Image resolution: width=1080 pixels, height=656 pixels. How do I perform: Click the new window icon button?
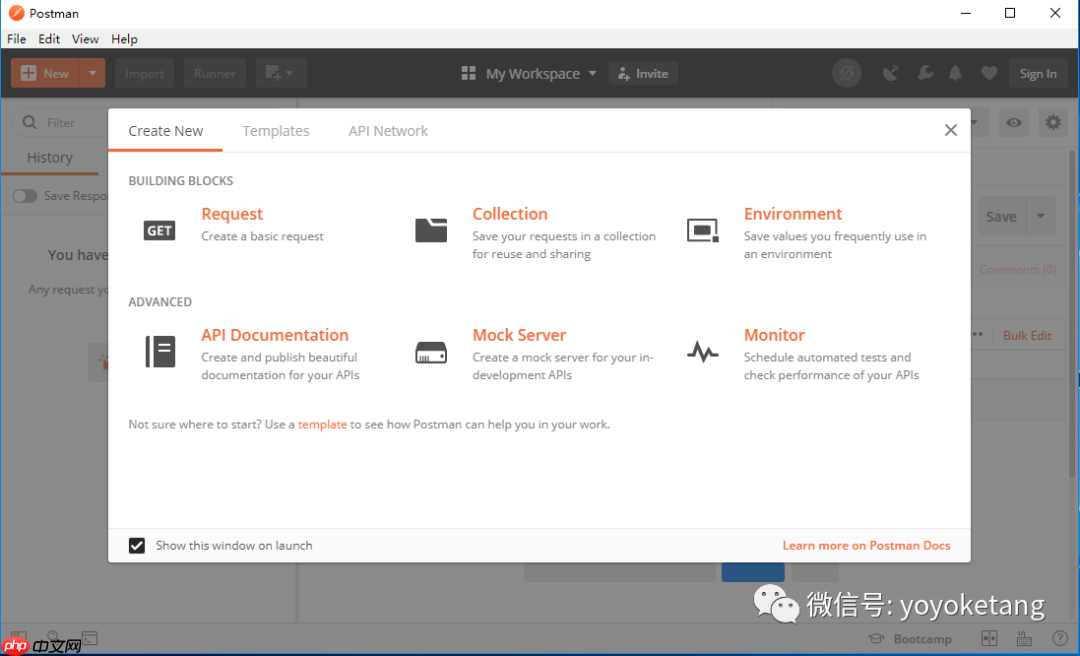pos(281,73)
